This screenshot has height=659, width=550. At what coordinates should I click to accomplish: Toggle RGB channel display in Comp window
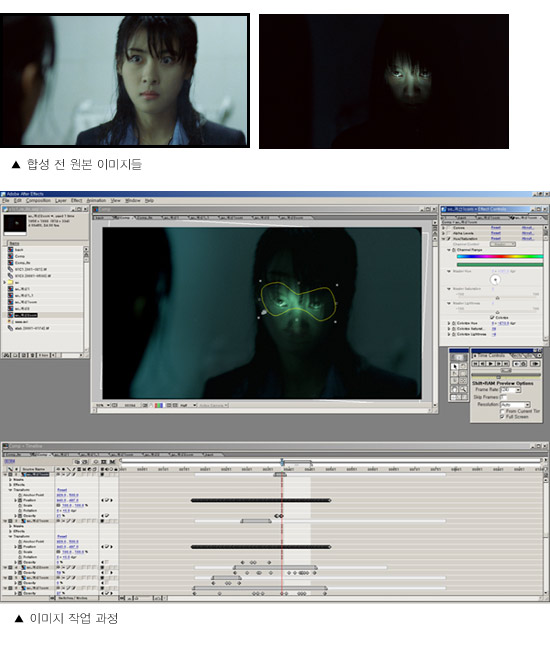pyautogui.click(x=160, y=405)
